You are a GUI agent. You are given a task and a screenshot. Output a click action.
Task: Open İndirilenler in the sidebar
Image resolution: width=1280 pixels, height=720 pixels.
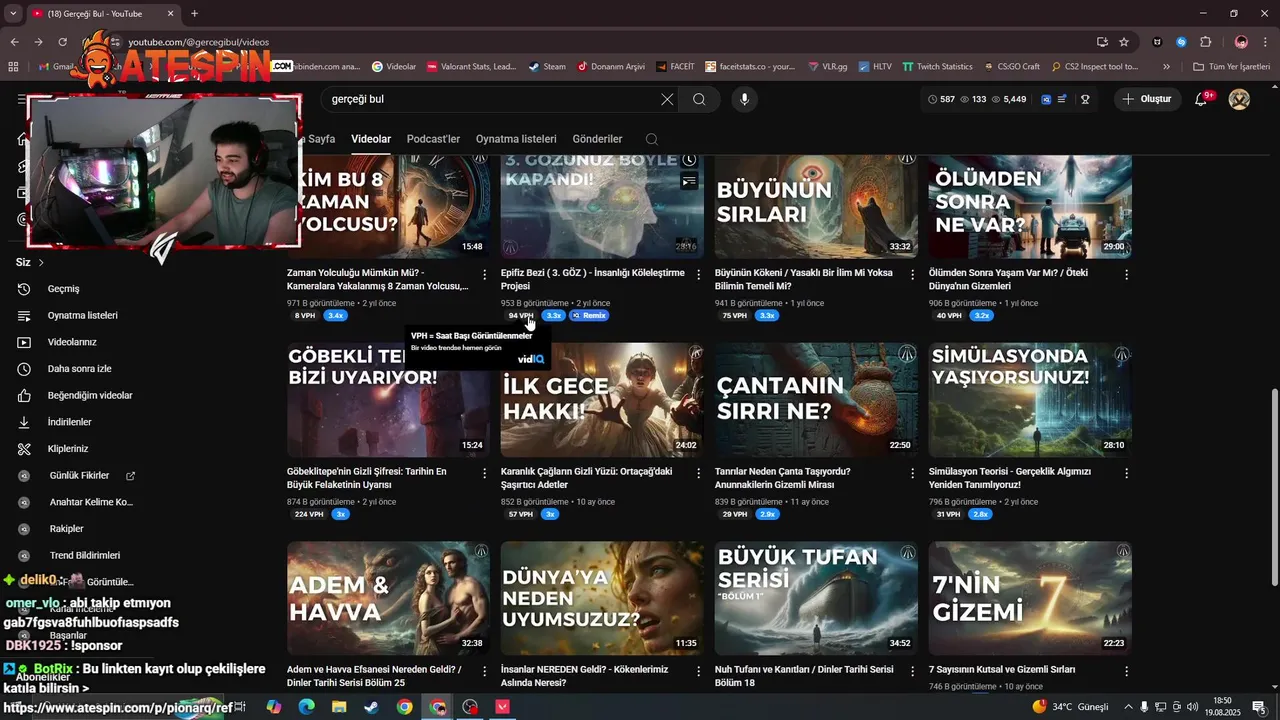[69, 422]
